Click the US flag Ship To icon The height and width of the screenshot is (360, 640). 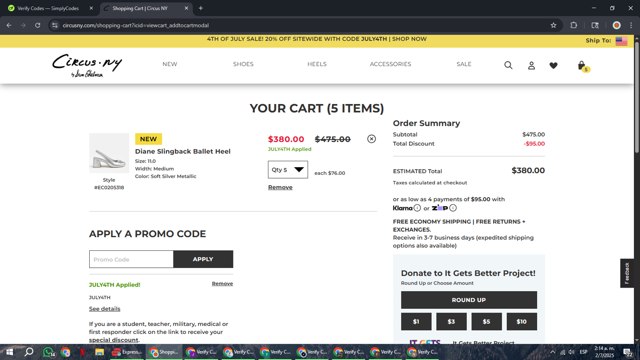click(621, 41)
